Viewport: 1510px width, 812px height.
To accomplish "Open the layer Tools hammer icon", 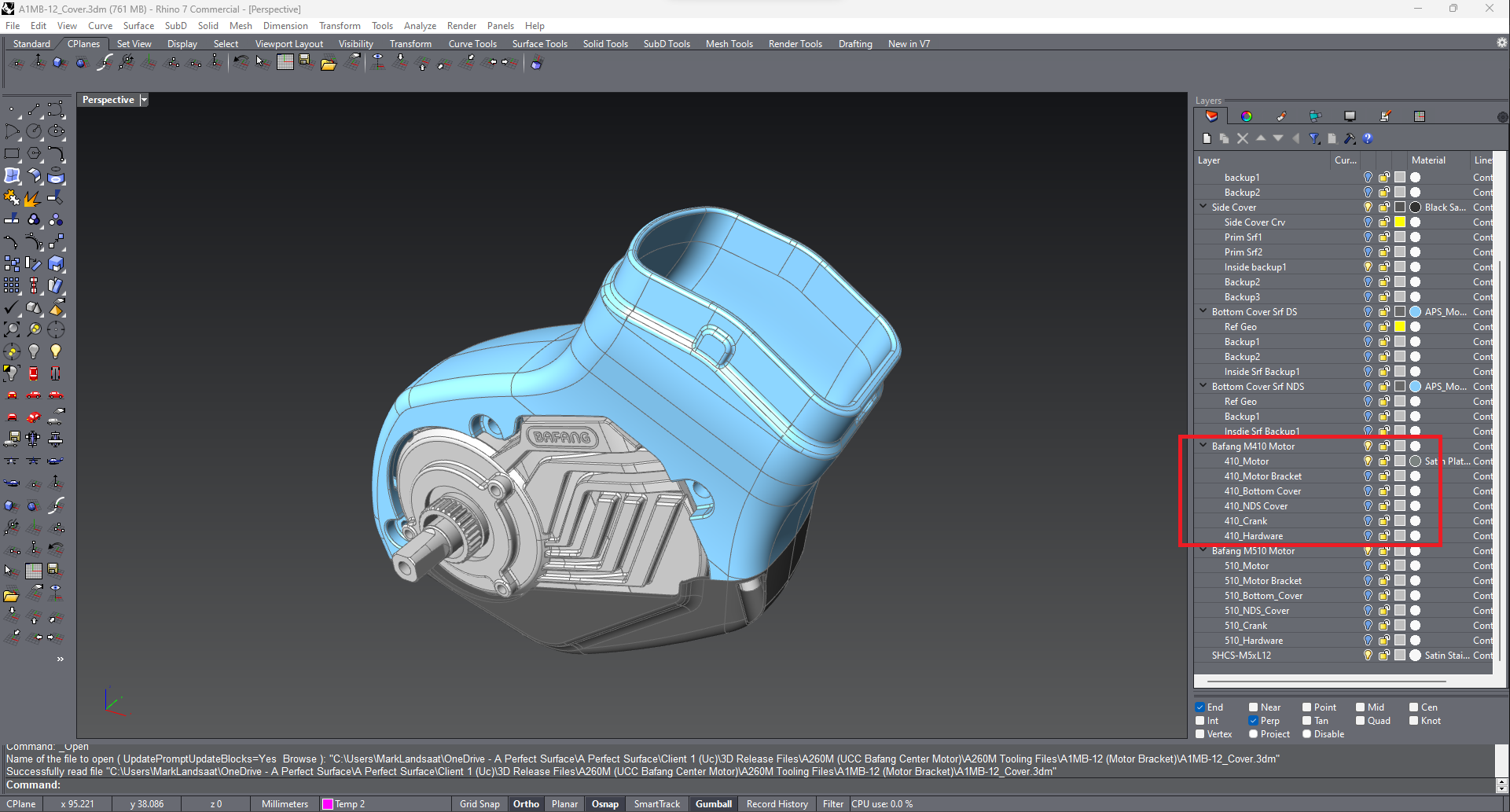I will tap(1350, 138).
